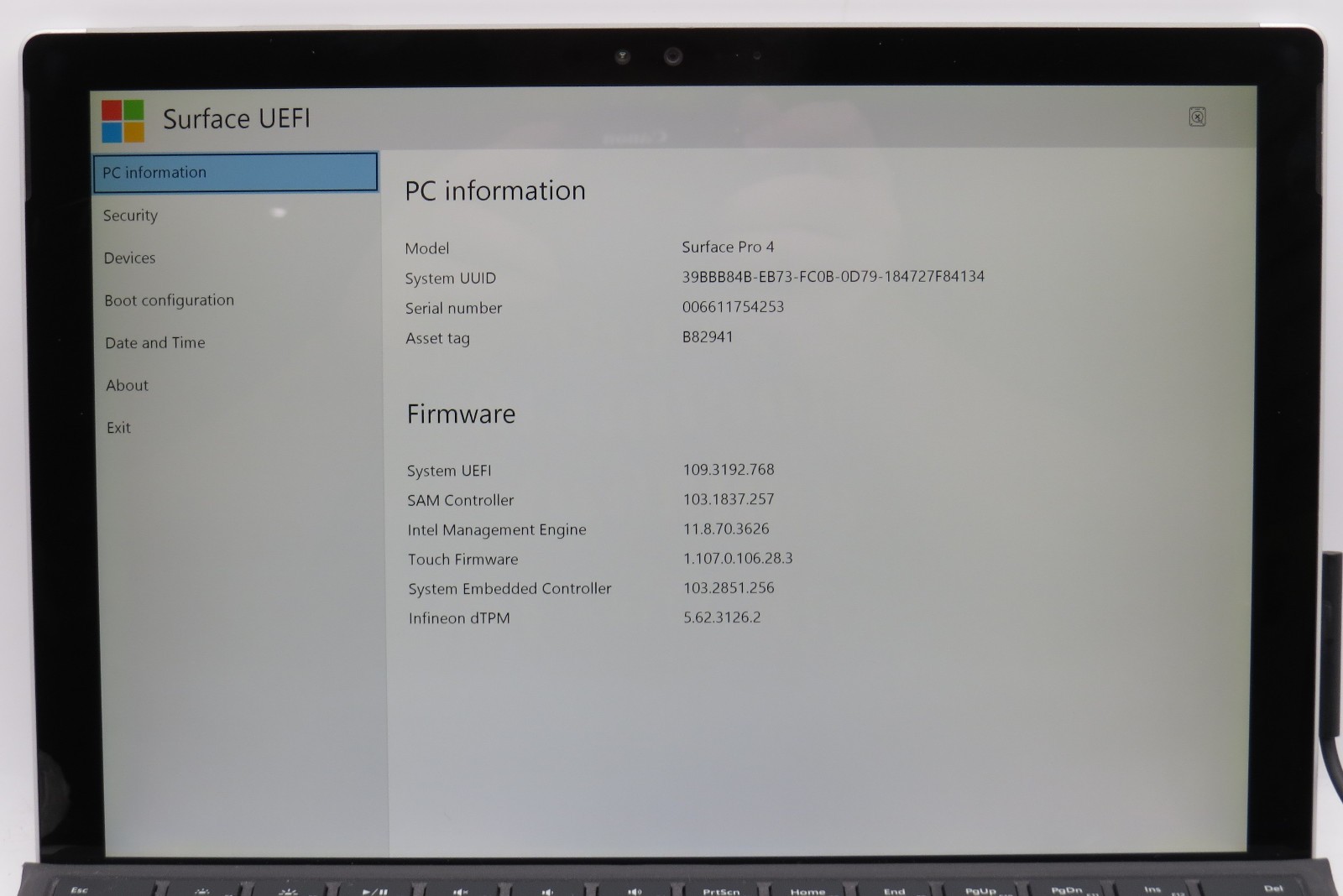1343x896 pixels.
Task: Select Infineon dTPM version 5.62.3126.2
Action: coord(722,617)
